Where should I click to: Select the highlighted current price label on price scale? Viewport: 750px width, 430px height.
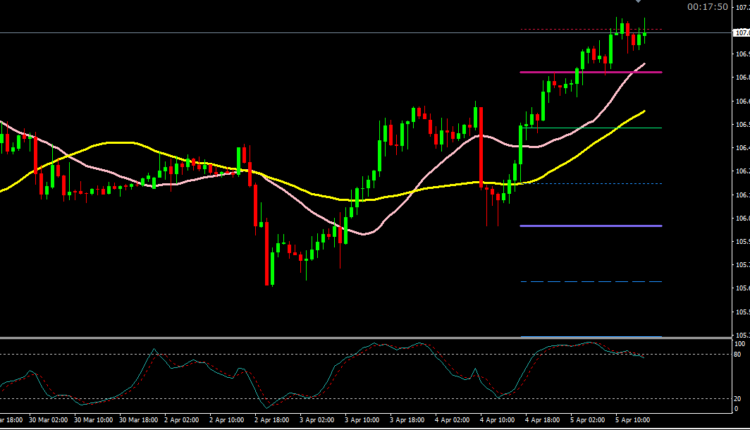click(x=742, y=33)
